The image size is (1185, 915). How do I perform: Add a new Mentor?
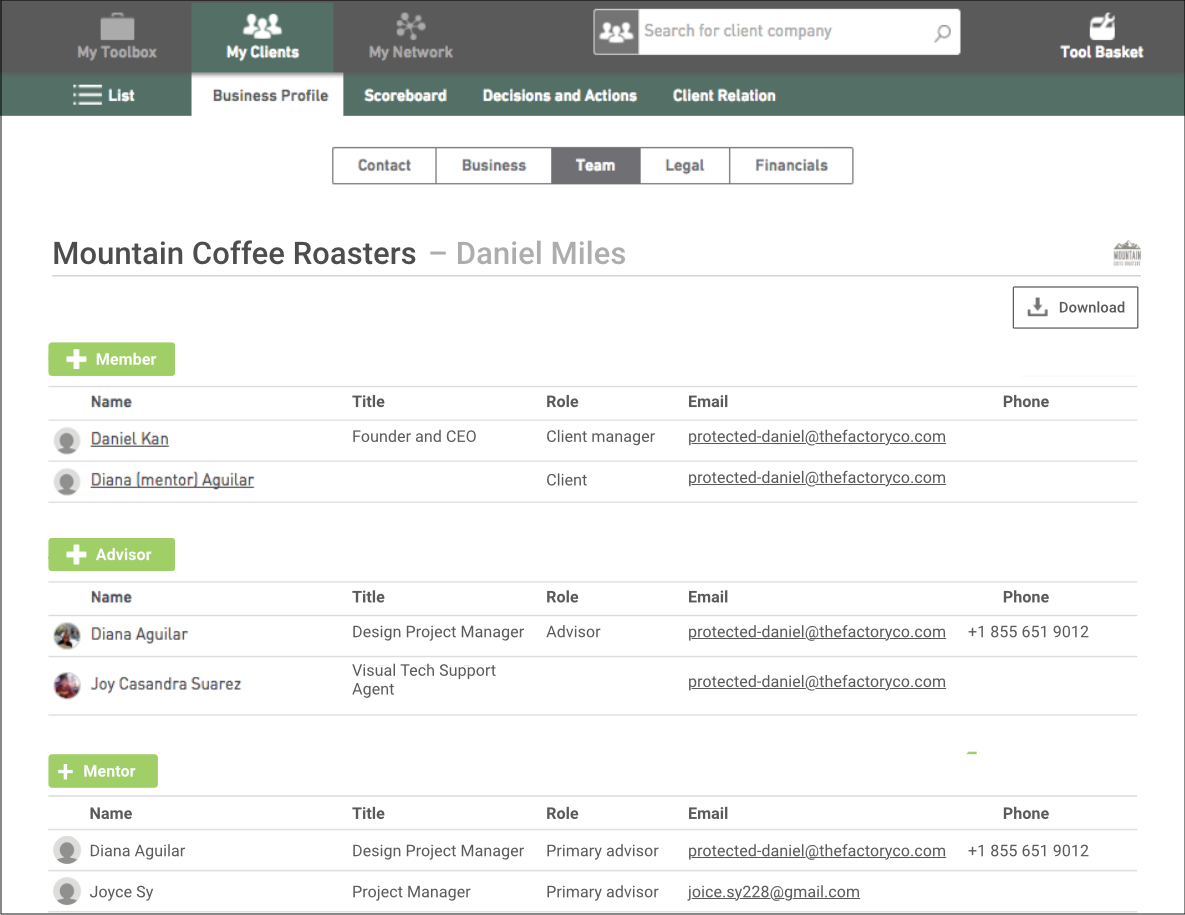104,771
